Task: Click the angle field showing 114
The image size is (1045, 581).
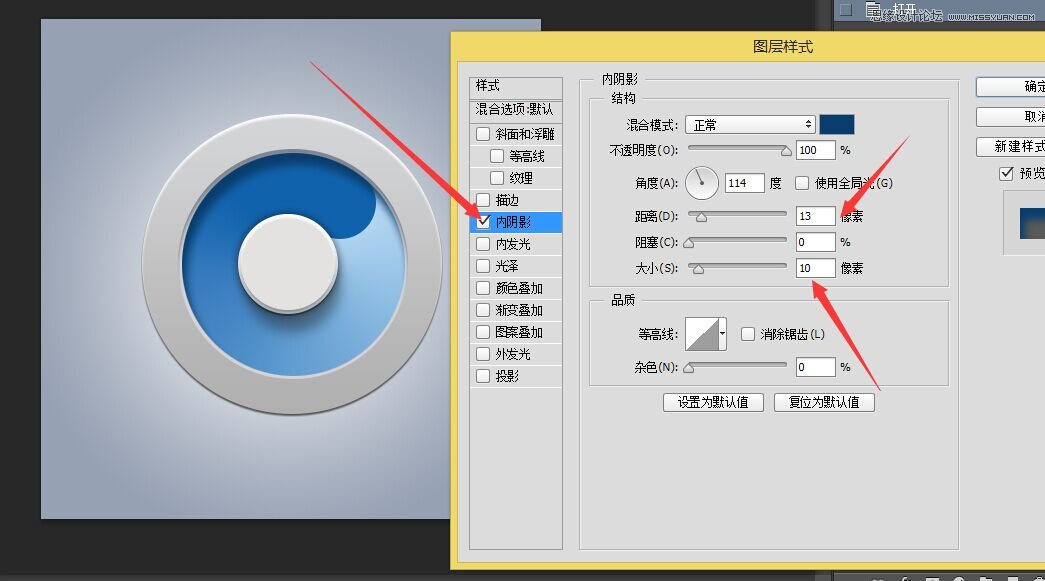Action: click(x=744, y=183)
